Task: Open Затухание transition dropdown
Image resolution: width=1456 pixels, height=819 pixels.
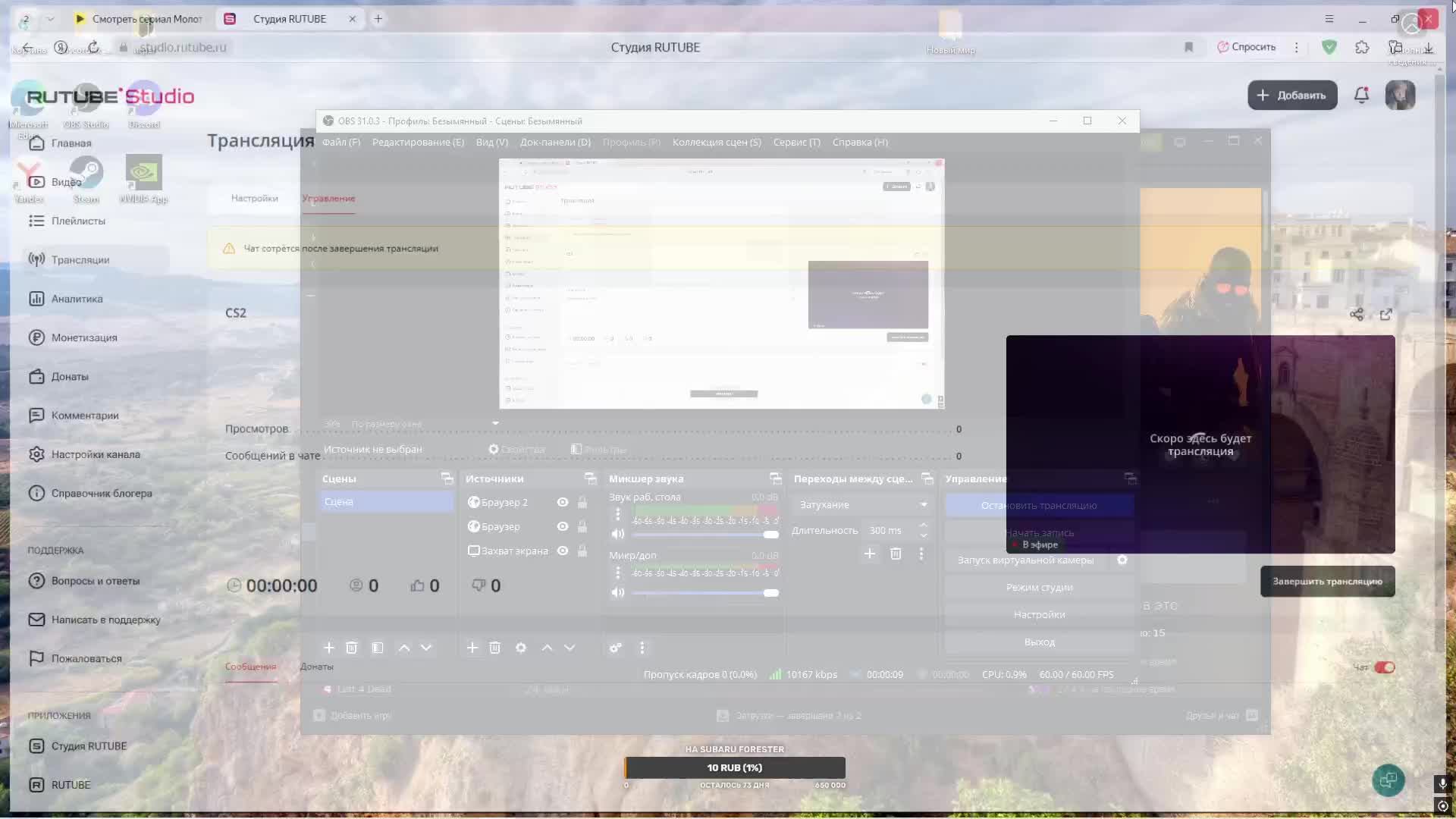Action: point(862,505)
